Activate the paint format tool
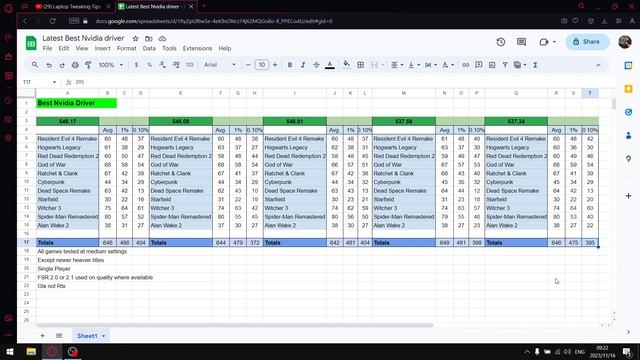This screenshot has width=640, height=360. click(x=88, y=65)
